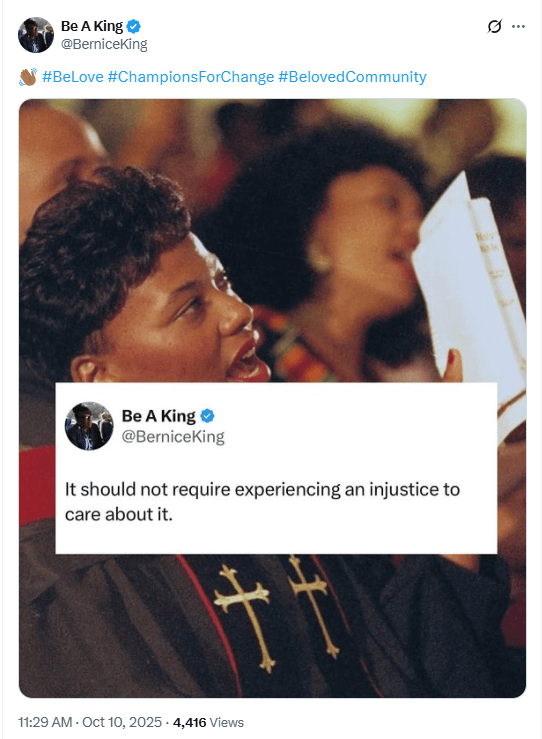Click the @BerniceKing handle in the quote card
The image size is (542, 739).
coord(173,437)
